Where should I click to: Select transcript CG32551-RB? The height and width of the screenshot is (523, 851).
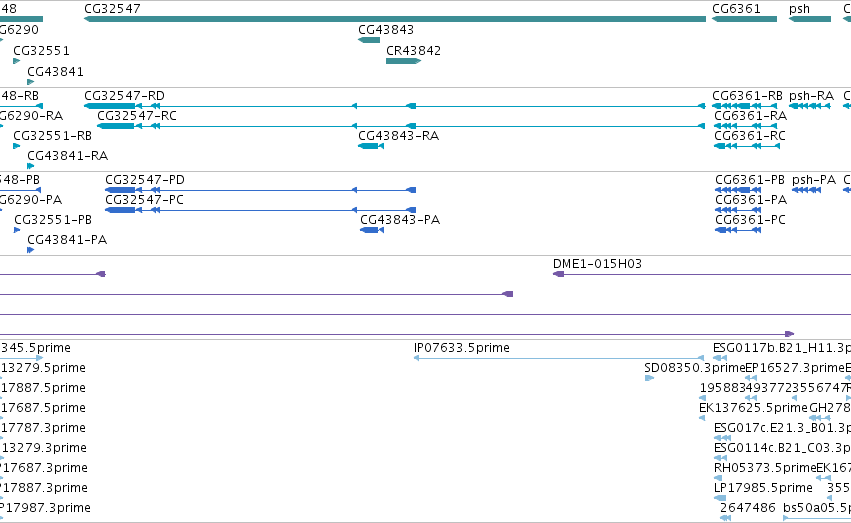tap(16, 146)
